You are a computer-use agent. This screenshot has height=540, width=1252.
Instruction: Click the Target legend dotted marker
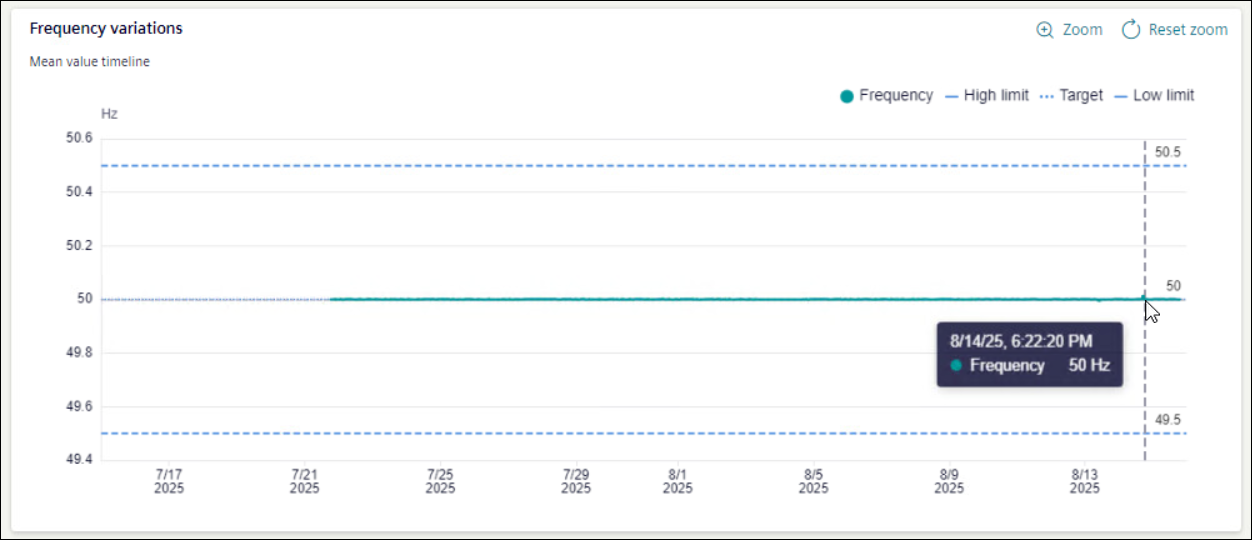[x=1047, y=96]
